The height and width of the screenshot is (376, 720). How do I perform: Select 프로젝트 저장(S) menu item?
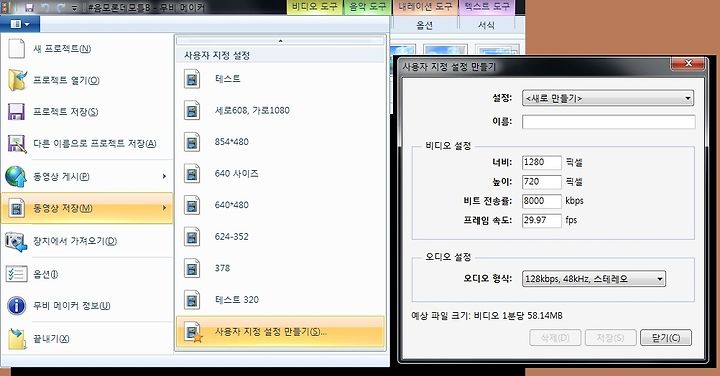[87, 112]
